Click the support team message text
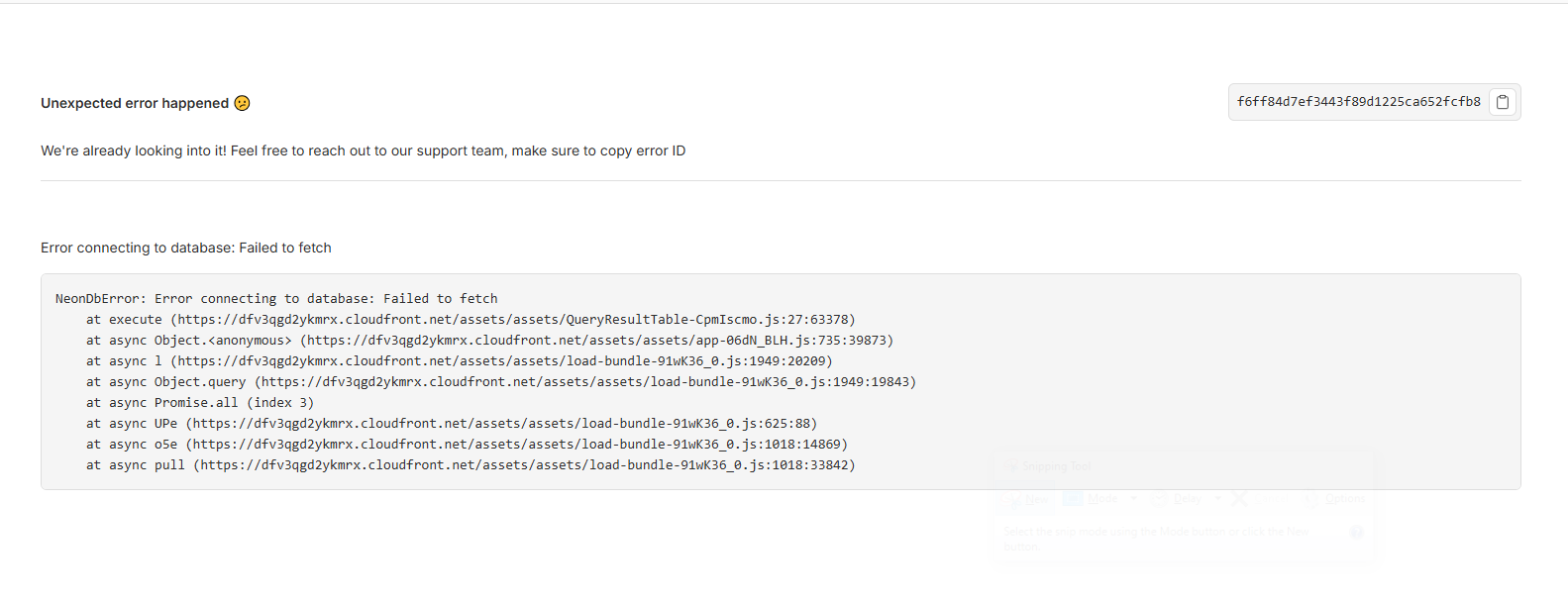 [363, 150]
